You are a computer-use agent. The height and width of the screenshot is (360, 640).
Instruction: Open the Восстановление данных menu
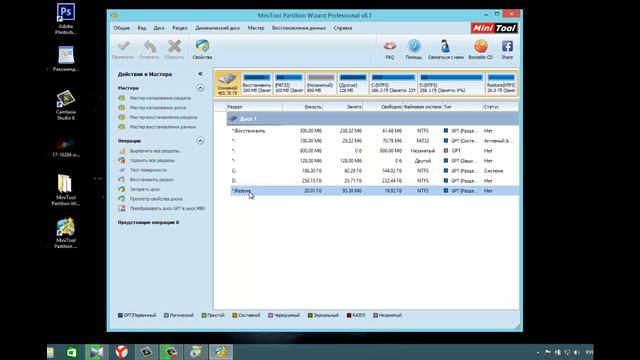(x=299, y=28)
